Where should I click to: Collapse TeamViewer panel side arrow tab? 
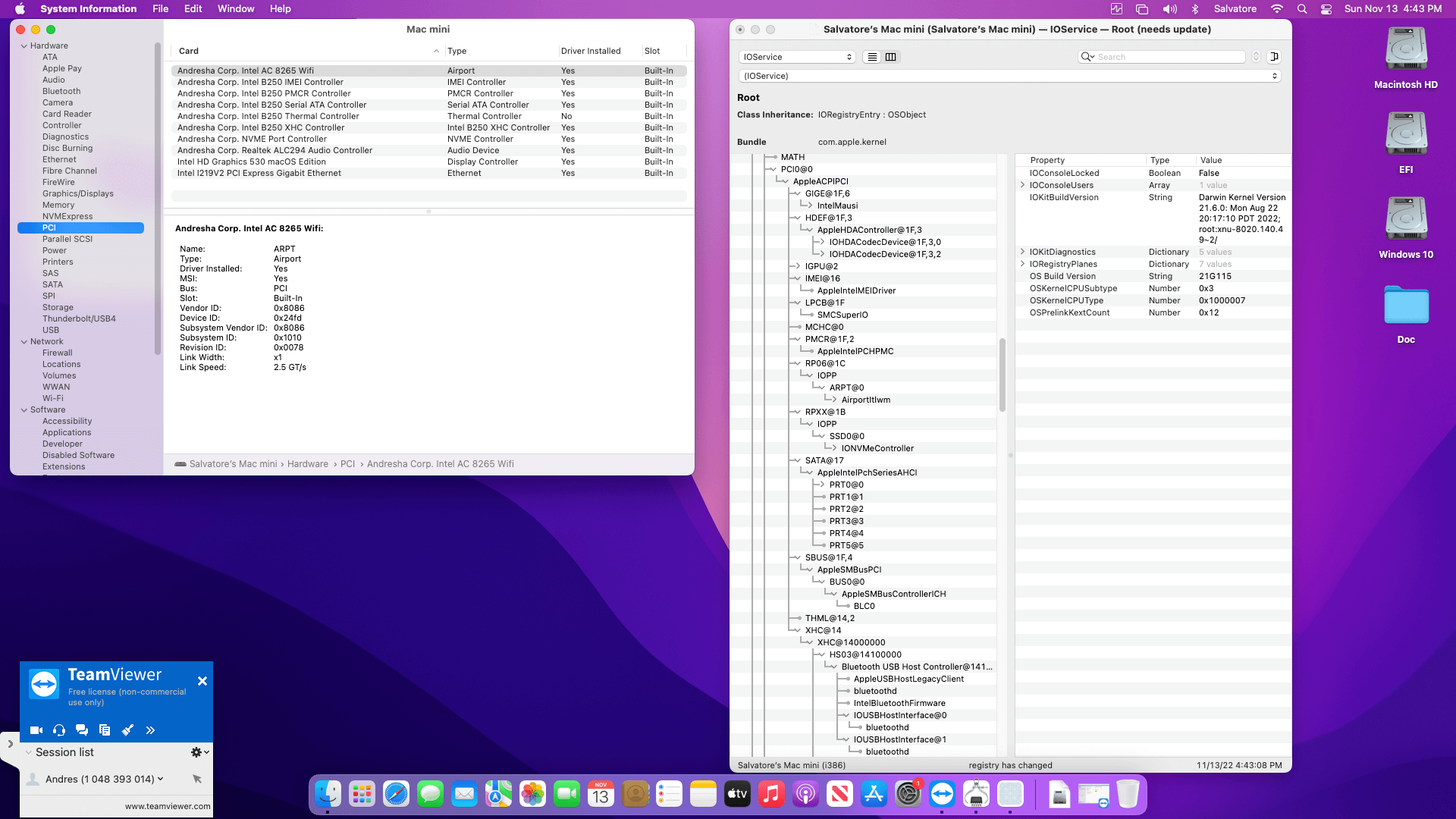(x=10, y=744)
